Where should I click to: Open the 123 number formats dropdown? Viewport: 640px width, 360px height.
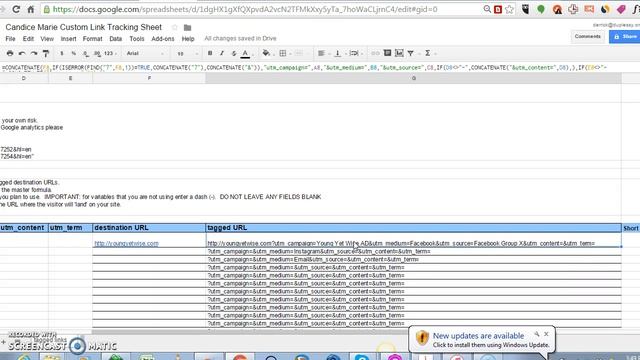(110, 53)
